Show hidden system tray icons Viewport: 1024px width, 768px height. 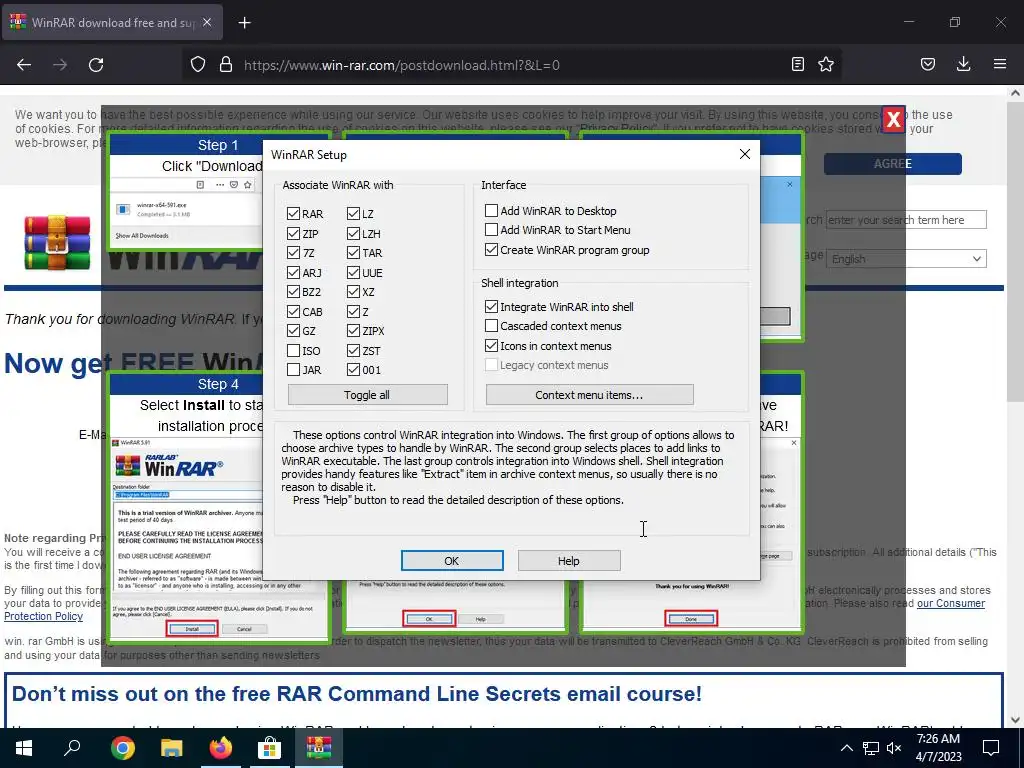tap(846, 748)
